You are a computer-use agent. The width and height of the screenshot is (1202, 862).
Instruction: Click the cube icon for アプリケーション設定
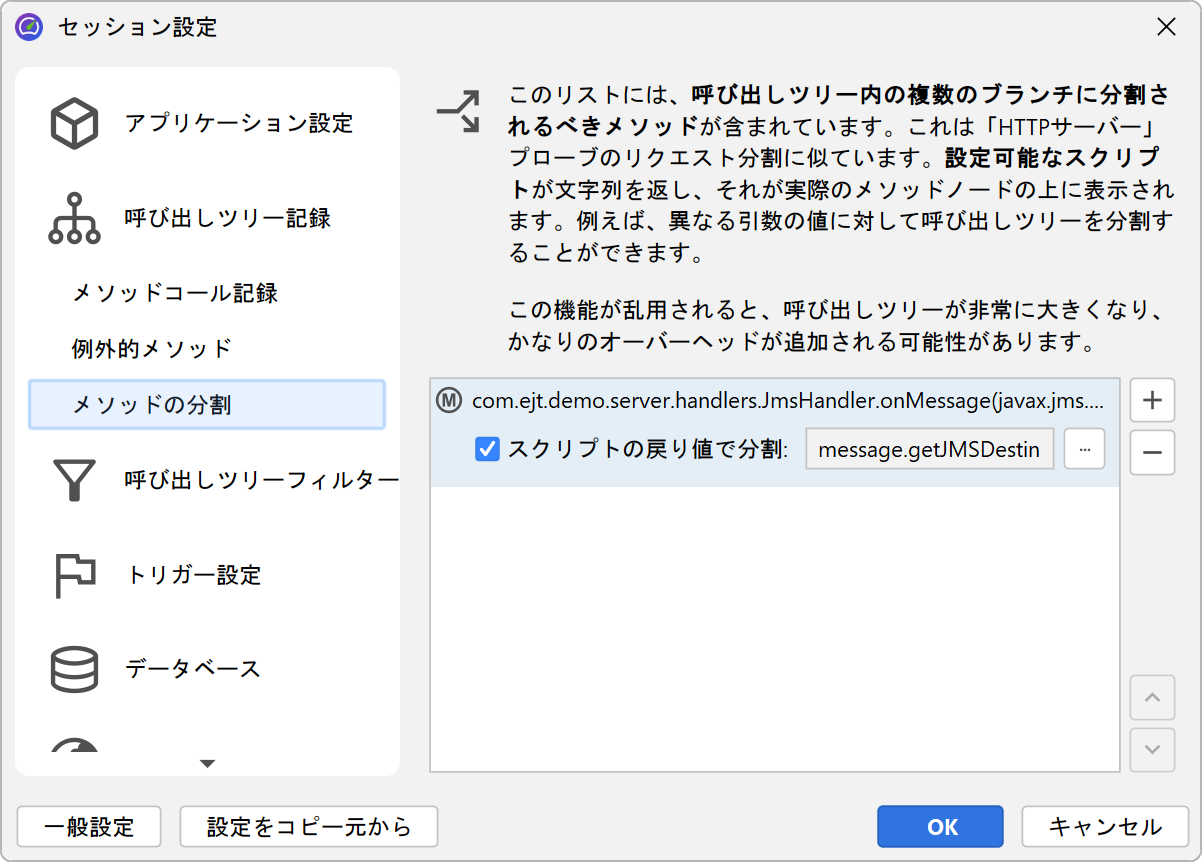[74, 124]
